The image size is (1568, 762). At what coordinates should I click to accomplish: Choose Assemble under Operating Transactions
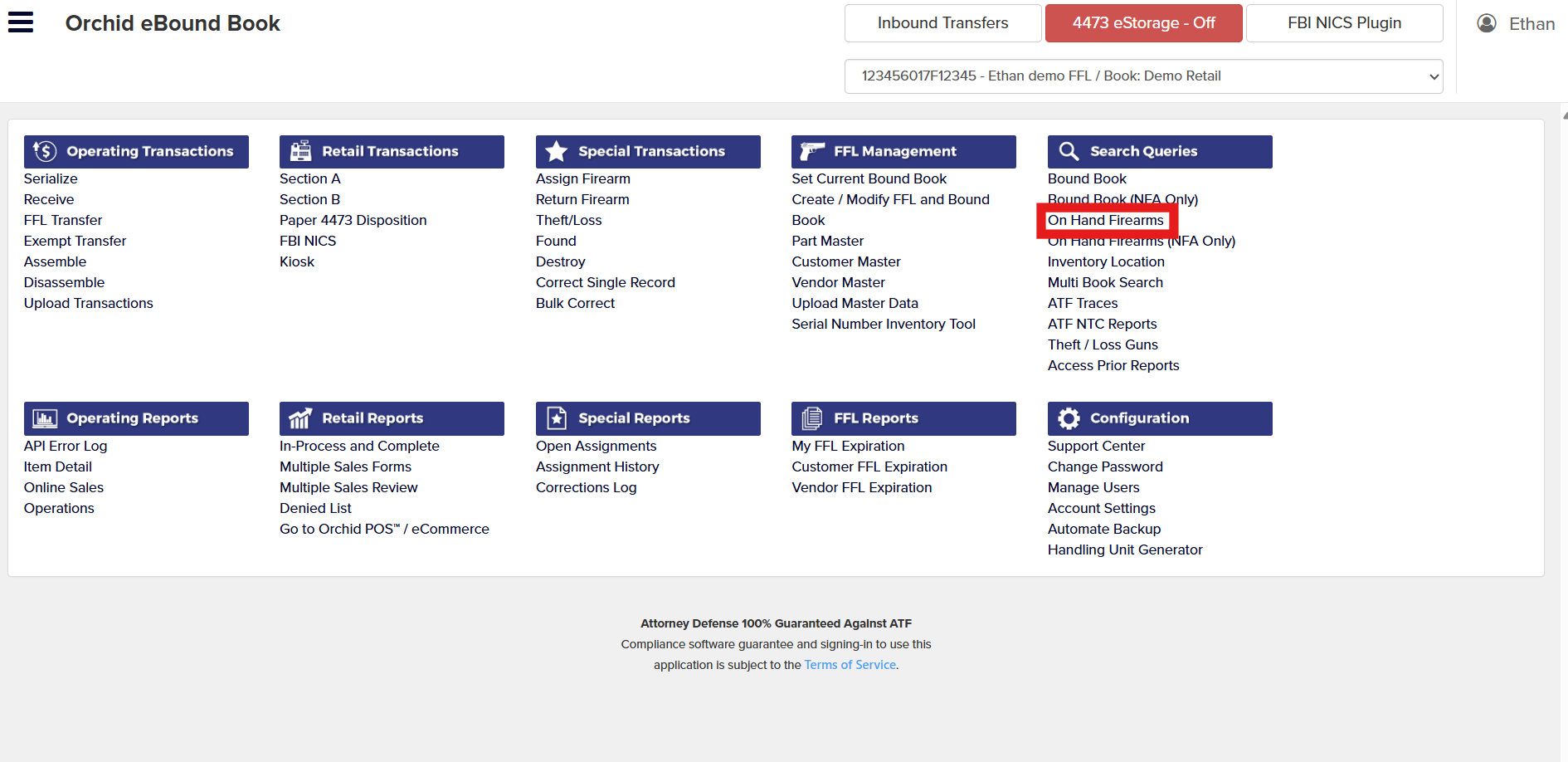tap(55, 261)
